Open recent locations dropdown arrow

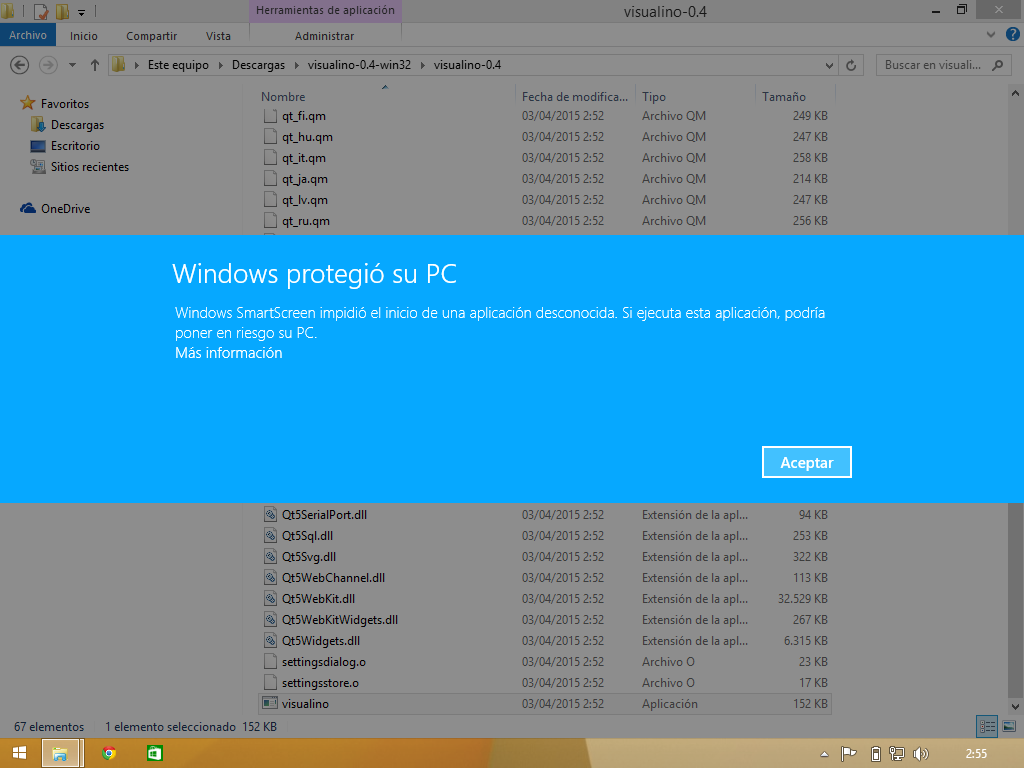coord(72,65)
